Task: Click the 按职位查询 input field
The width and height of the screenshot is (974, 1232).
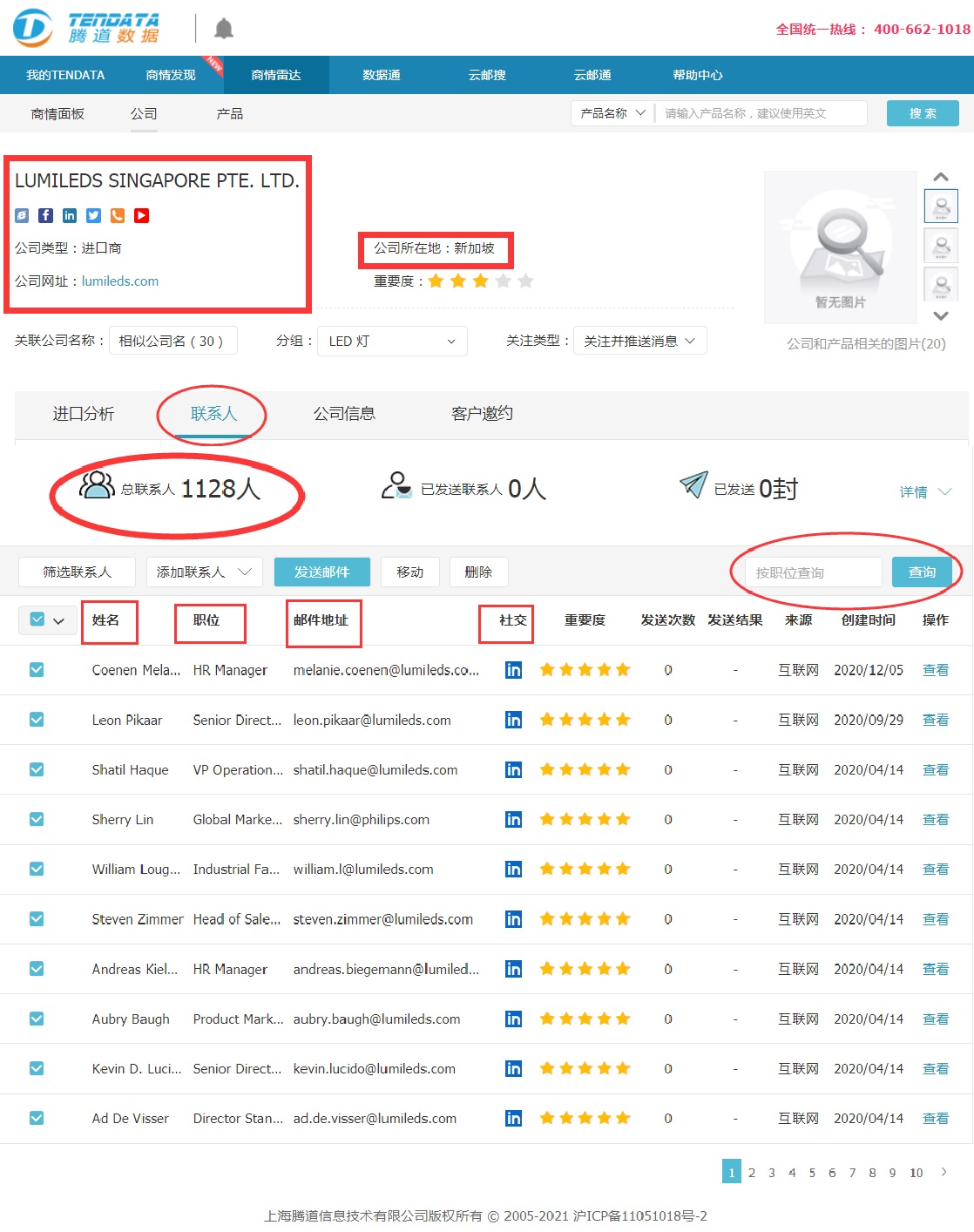Action: (814, 572)
